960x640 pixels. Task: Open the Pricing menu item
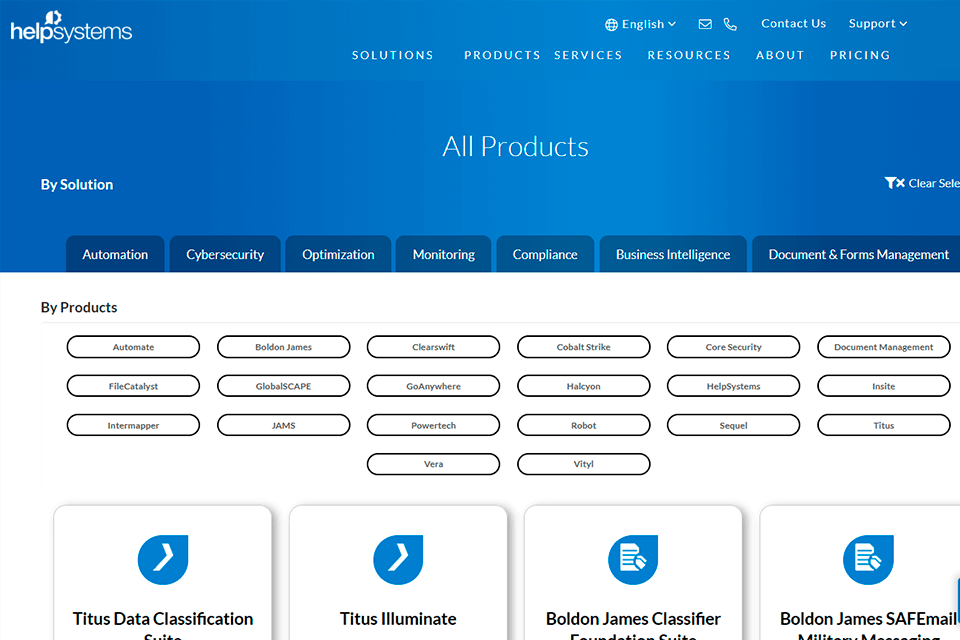860,55
